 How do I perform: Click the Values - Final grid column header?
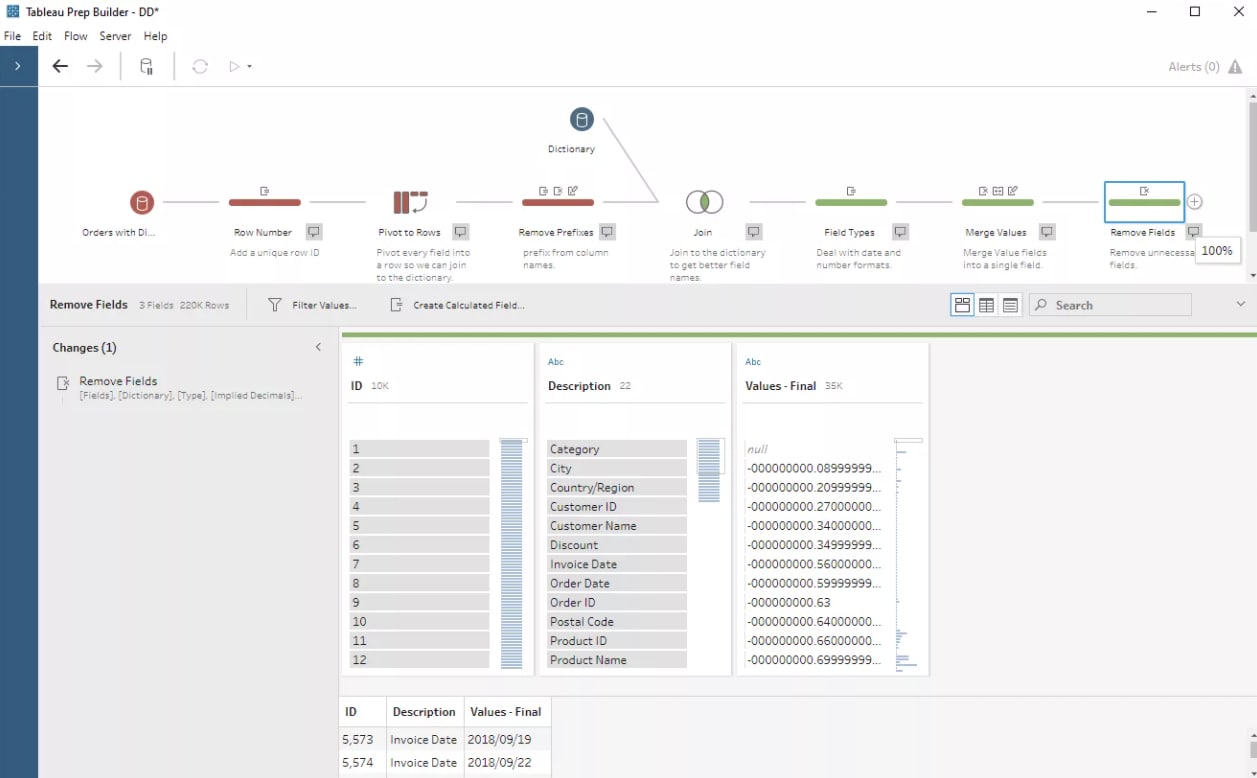[x=505, y=712]
